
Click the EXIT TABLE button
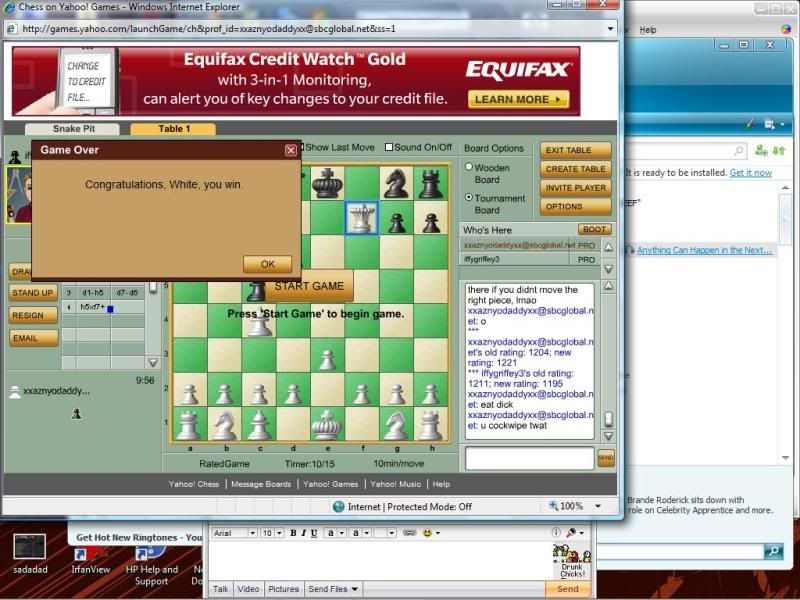576,150
